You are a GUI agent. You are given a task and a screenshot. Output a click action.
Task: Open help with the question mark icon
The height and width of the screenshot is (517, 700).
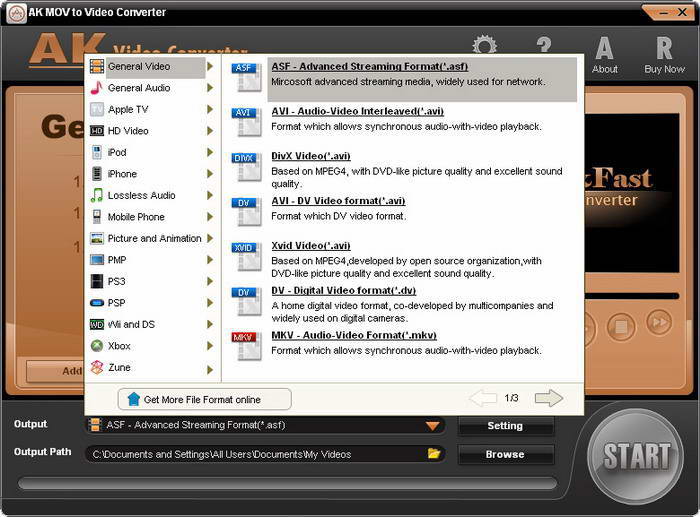(x=544, y=45)
